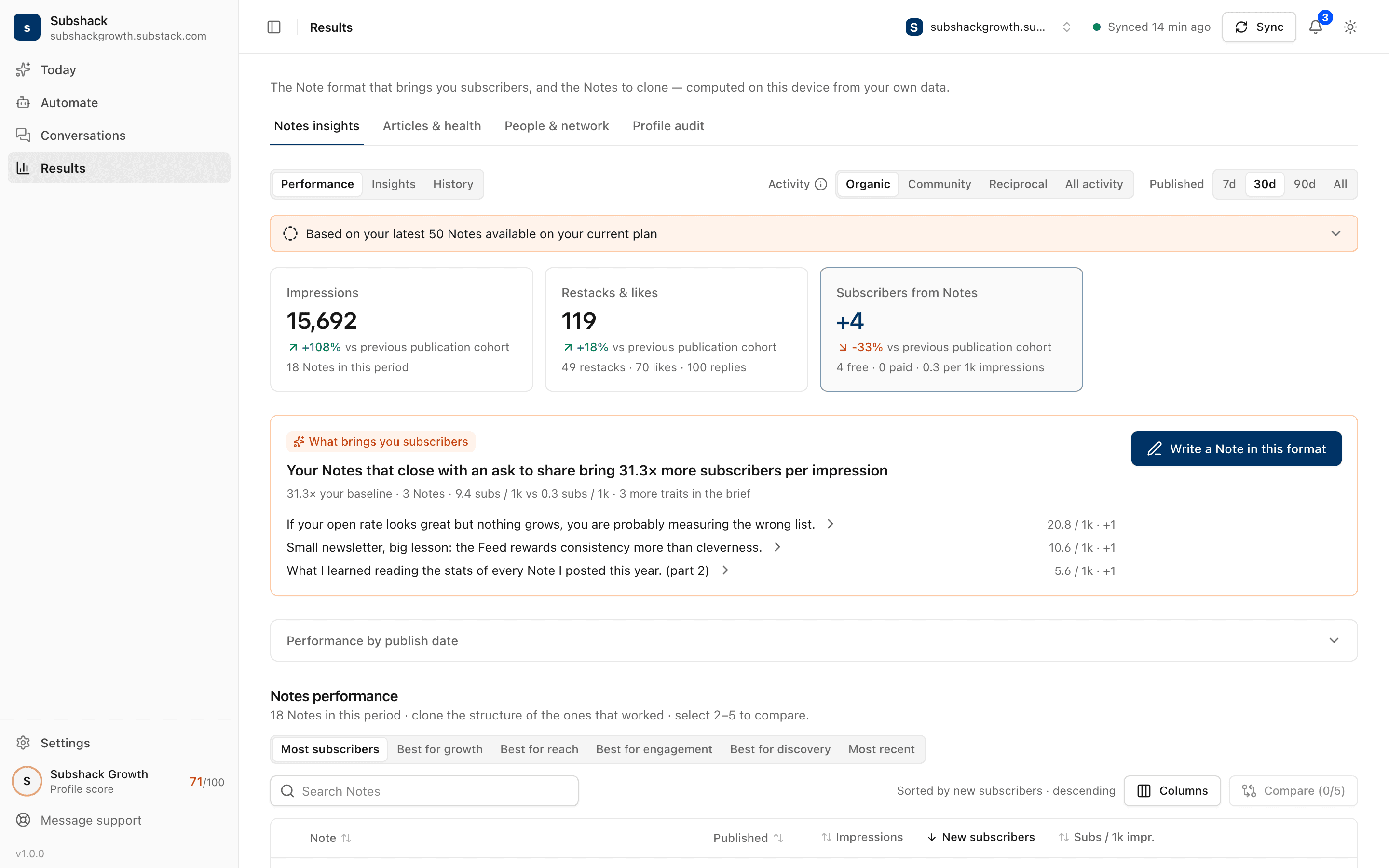Click the Subshack Growth profile avatar
Viewport: 1389px width, 868px height.
click(x=27, y=781)
